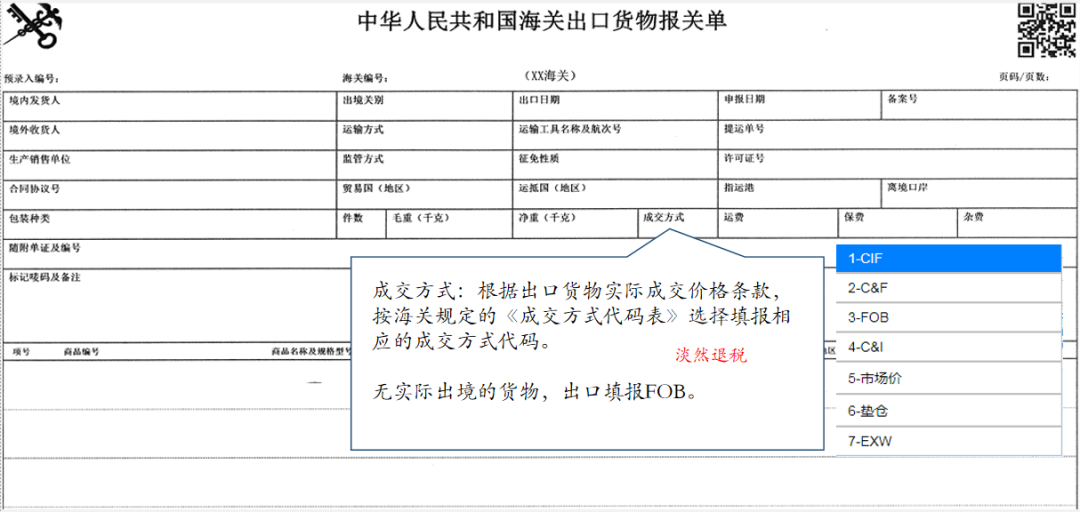Click the 项号 column header
The height and width of the screenshot is (512, 1080).
[x=21, y=351]
